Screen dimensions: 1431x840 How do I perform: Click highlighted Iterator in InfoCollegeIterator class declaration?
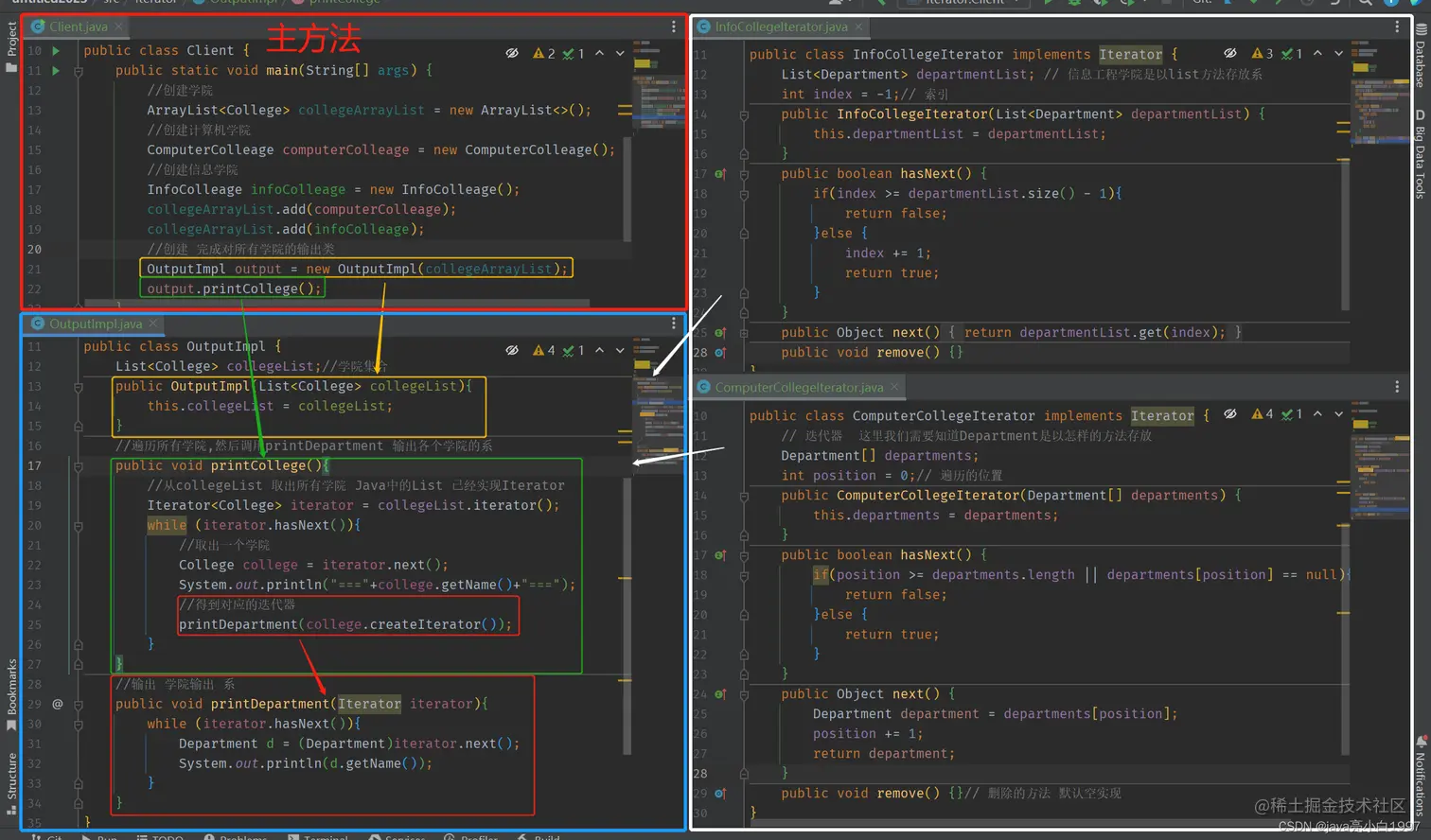(1130, 54)
